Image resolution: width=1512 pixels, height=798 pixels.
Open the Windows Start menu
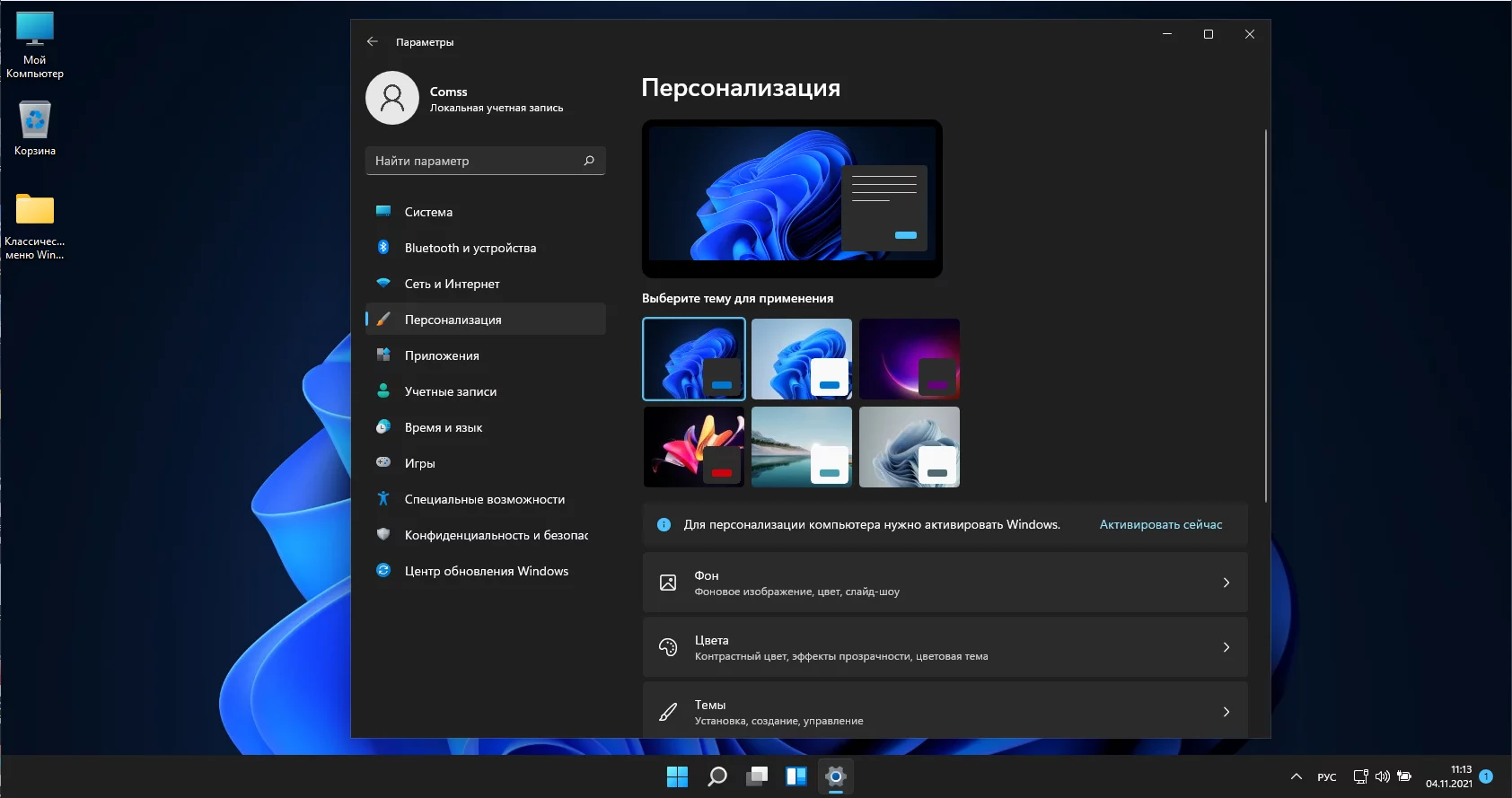tap(677, 776)
